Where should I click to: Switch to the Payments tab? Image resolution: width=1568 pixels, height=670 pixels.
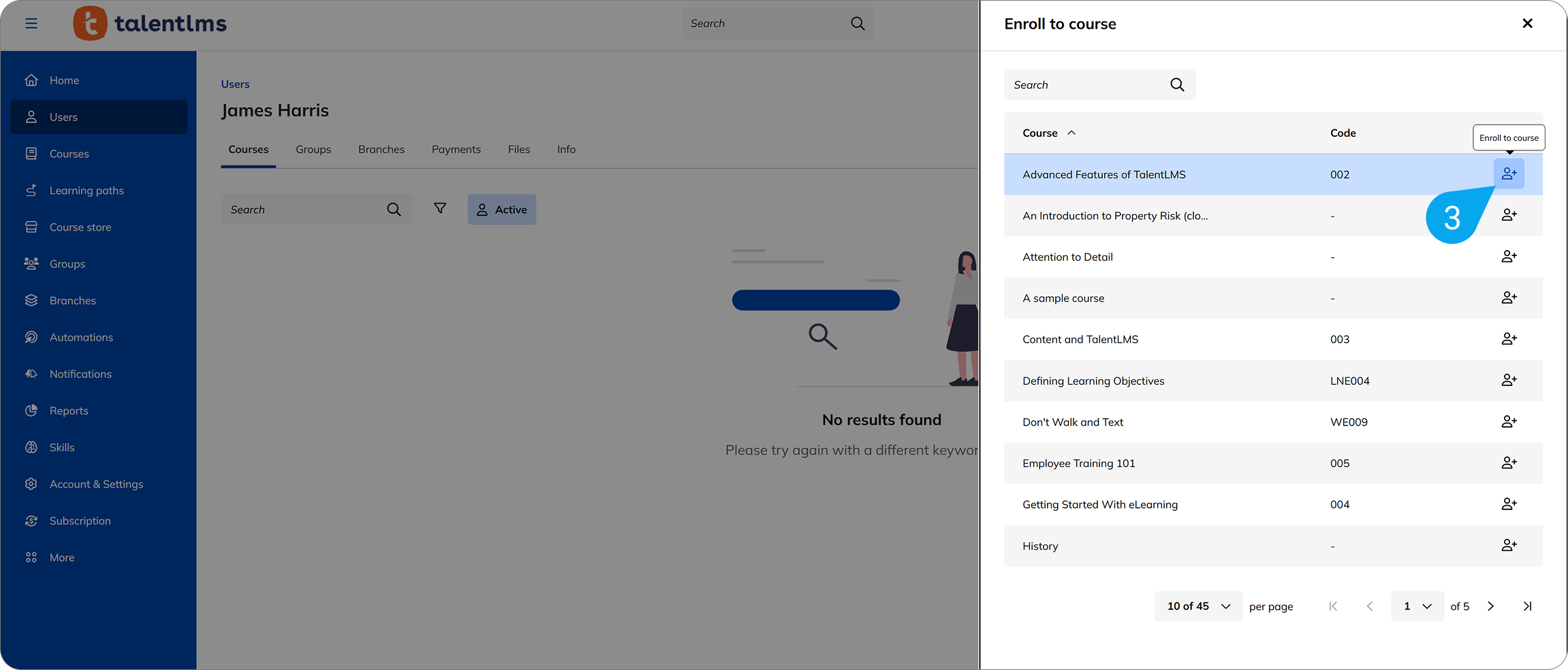pyautogui.click(x=456, y=149)
